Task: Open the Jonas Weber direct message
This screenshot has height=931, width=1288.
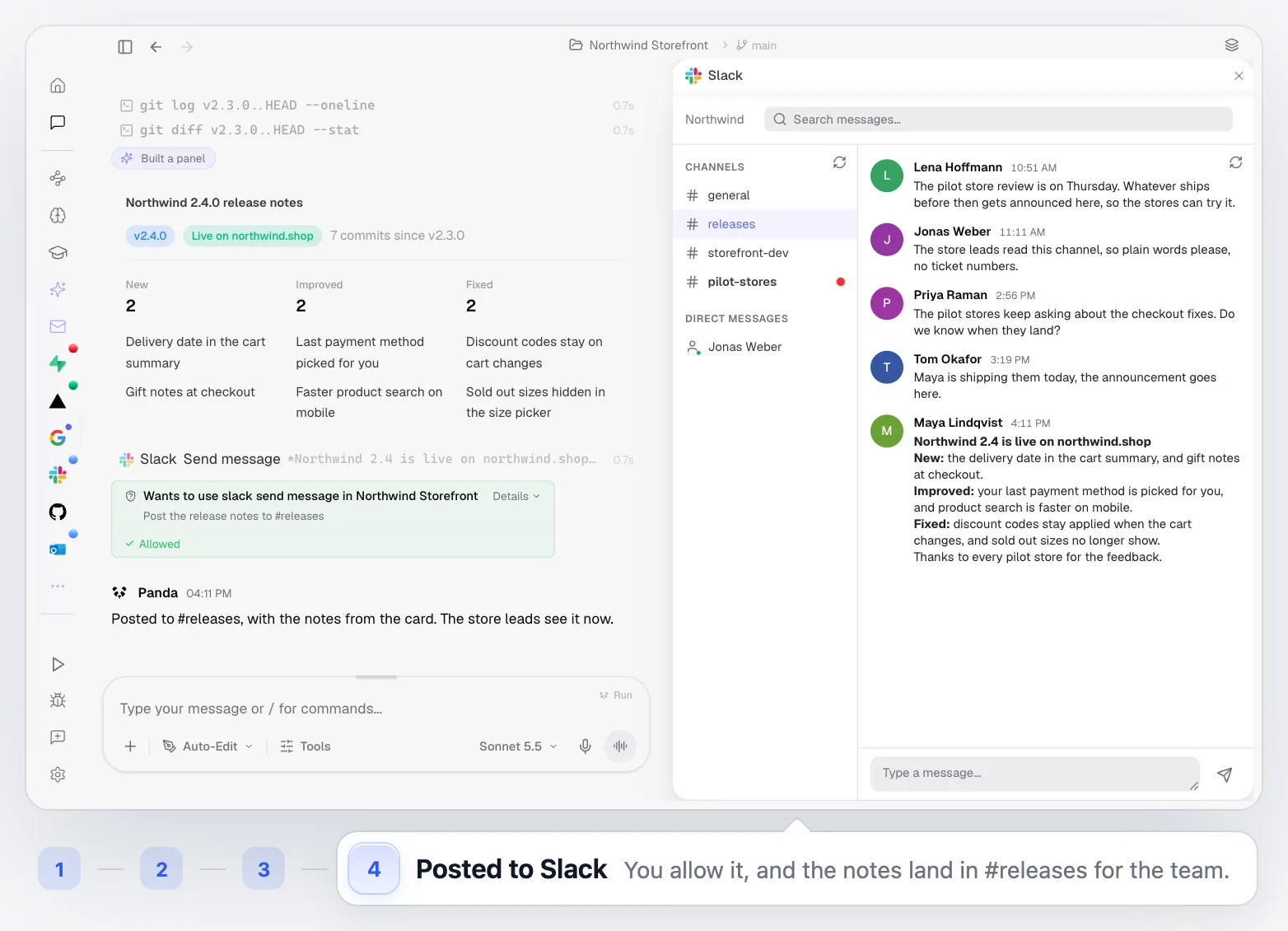Action: click(765, 347)
